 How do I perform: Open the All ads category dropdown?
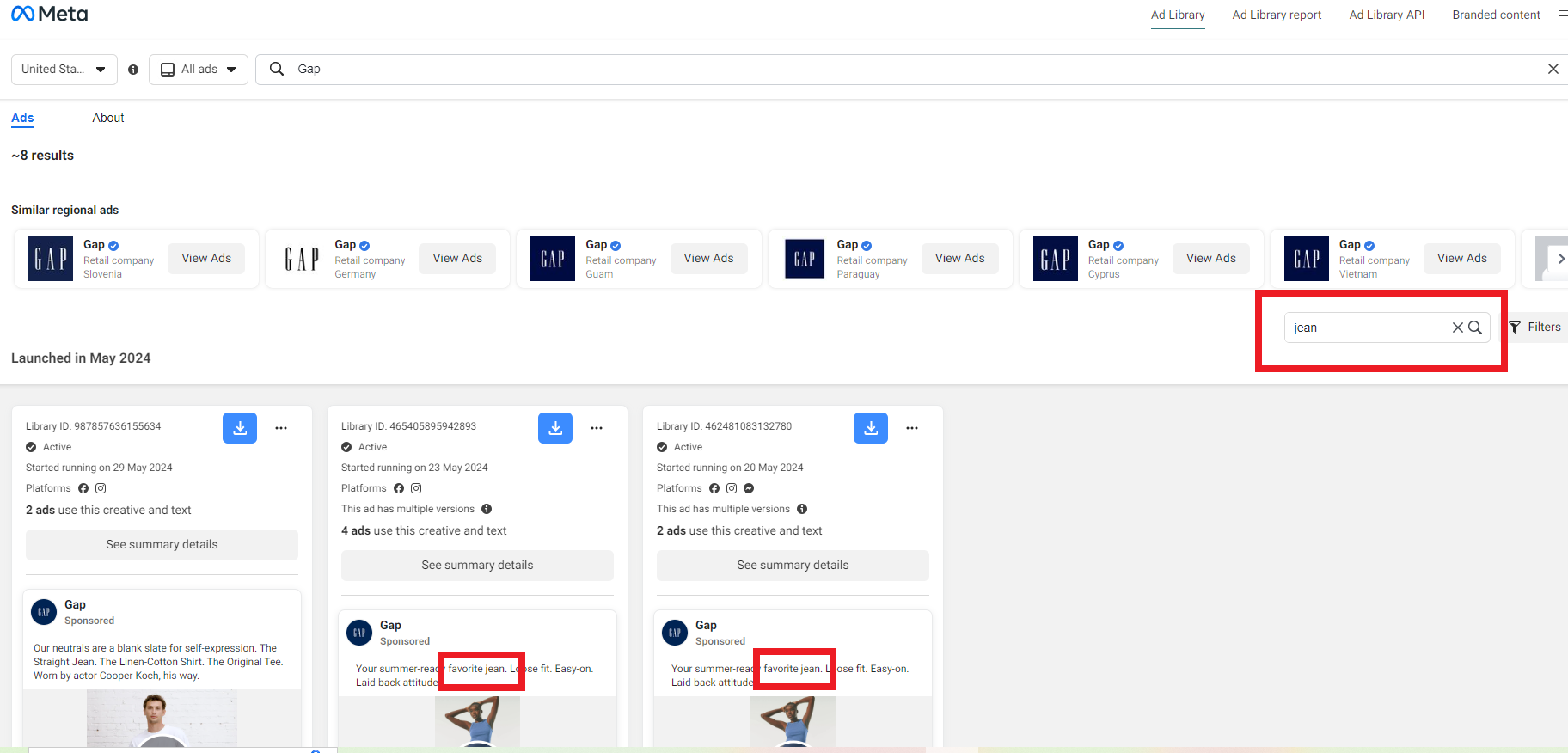pyautogui.click(x=199, y=70)
